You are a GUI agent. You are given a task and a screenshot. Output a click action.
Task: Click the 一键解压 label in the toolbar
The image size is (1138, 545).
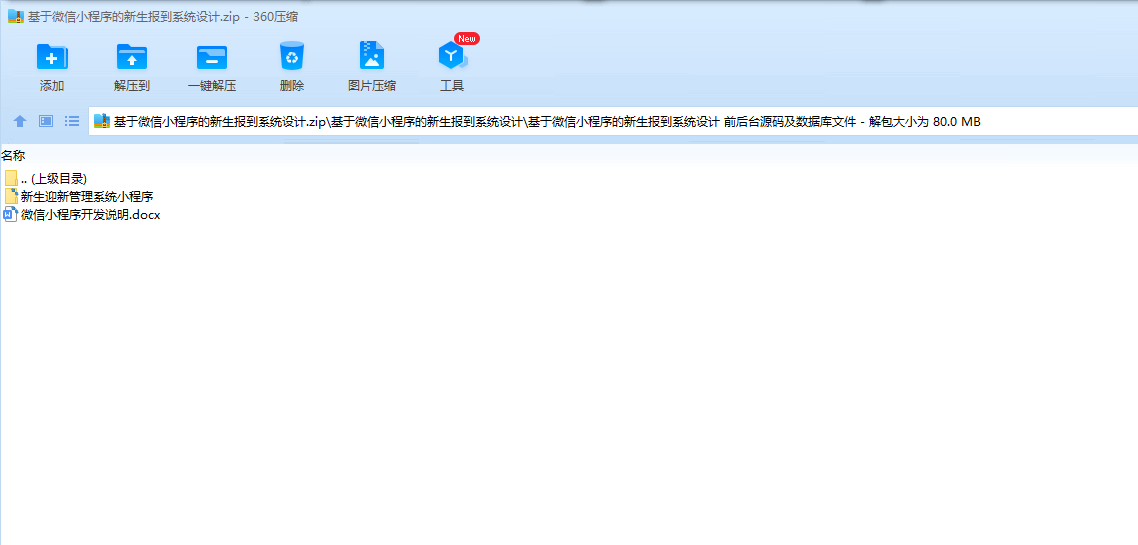(212, 86)
